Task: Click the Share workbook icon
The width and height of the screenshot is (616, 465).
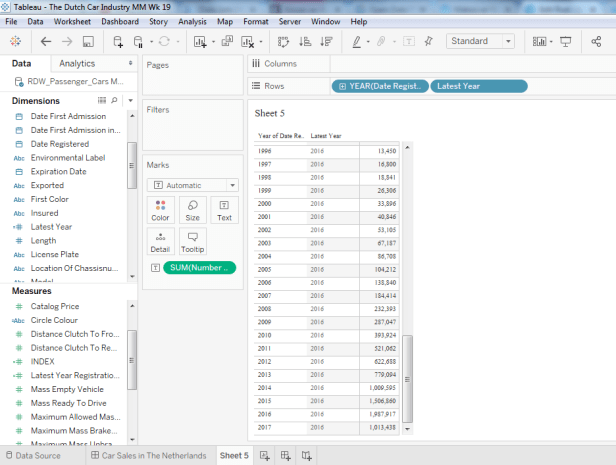Action: coord(595,42)
